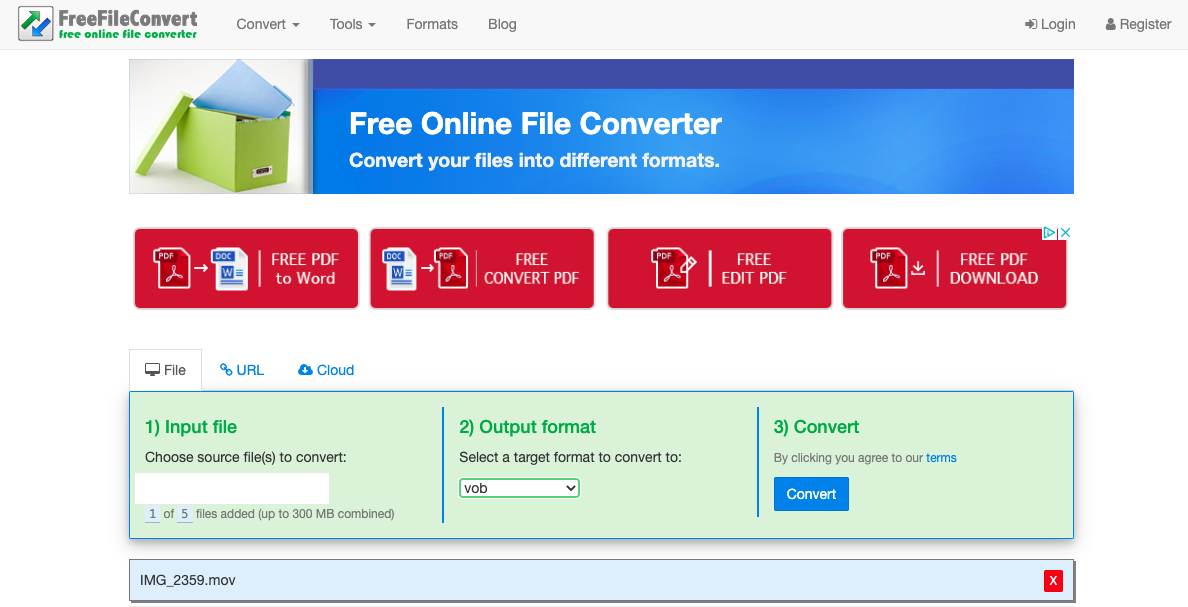
Task: Click the IMG_2359.mov file name
Action: (x=188, y=580)
